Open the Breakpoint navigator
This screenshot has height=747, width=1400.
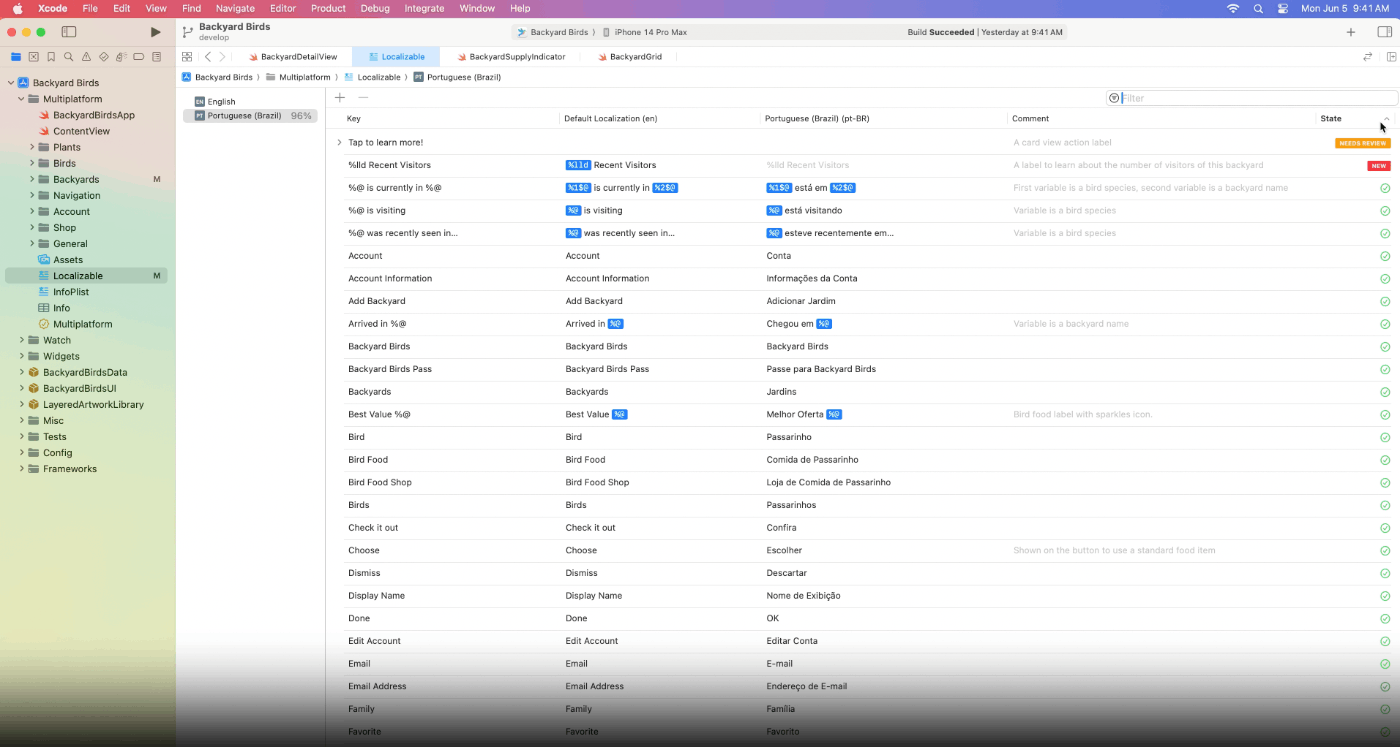click(138, 57)
